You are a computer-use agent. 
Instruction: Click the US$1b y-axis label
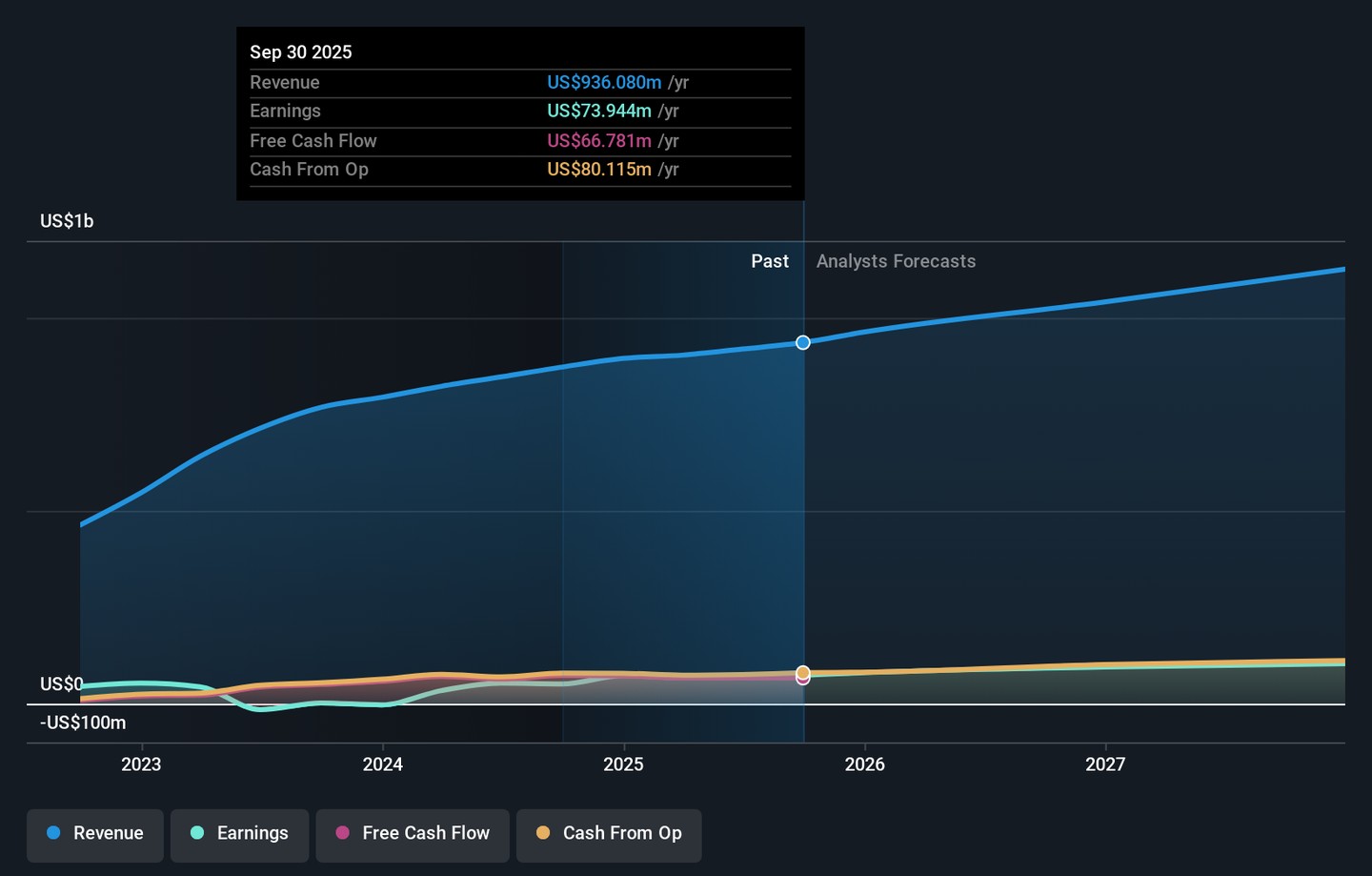(x=67, y=221)
